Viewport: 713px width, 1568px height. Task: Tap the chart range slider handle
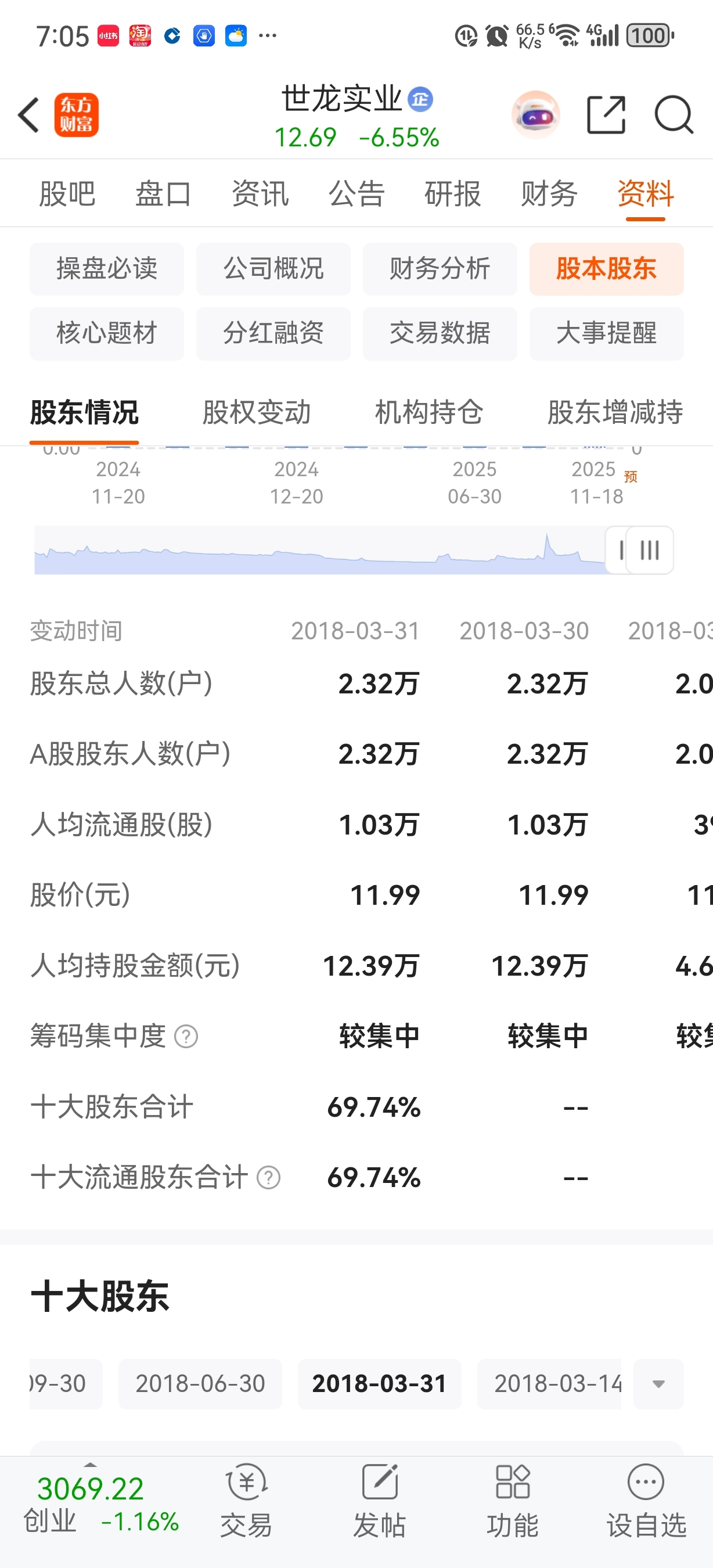[x=649, y=551]
